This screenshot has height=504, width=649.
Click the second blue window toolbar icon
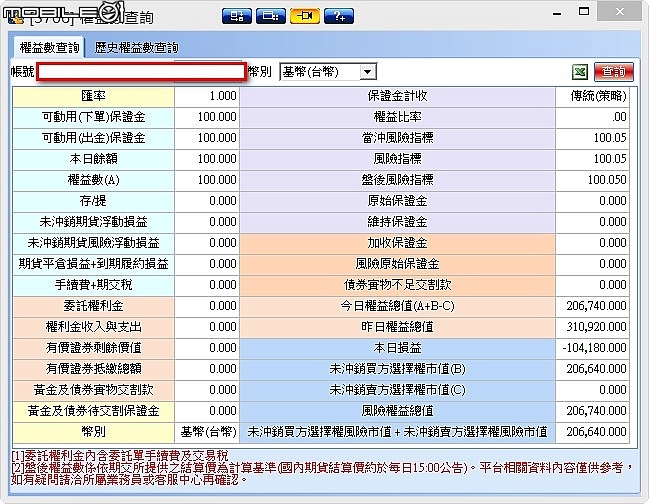pyautogui.click(x=271, y=16)
